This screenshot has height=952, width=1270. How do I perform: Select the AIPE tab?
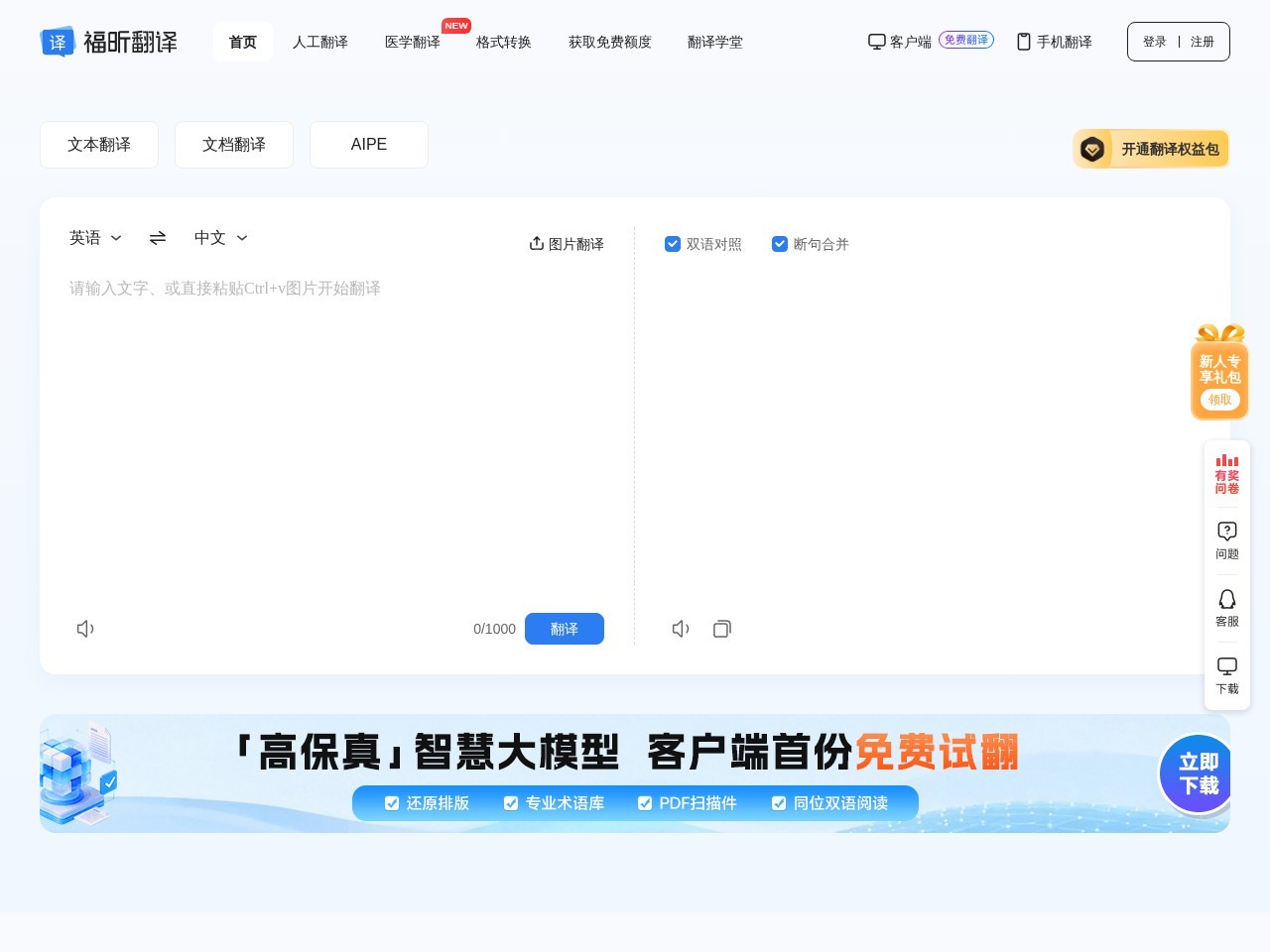pos(369,145)
